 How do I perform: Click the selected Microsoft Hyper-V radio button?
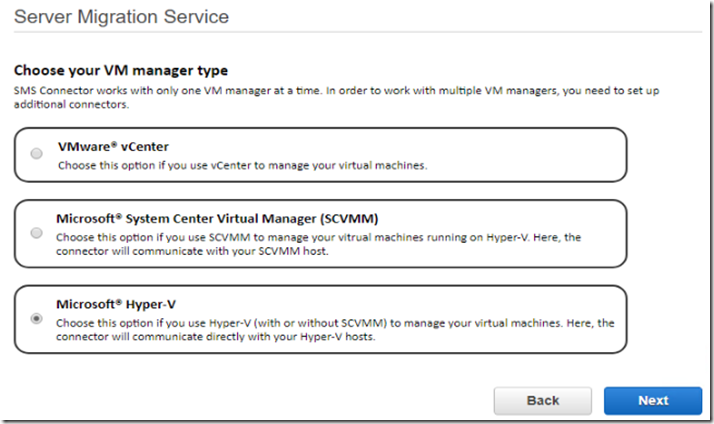(36, 318)
